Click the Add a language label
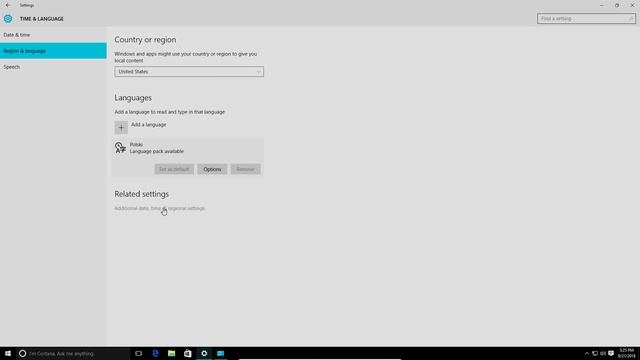640x360 pixels. point(149,124)
